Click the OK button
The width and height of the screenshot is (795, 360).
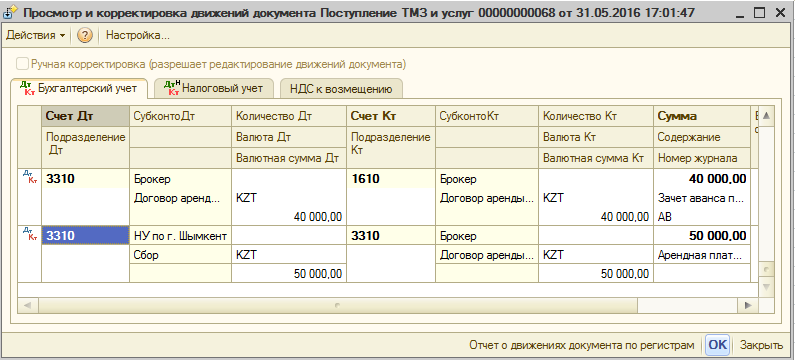717,345
